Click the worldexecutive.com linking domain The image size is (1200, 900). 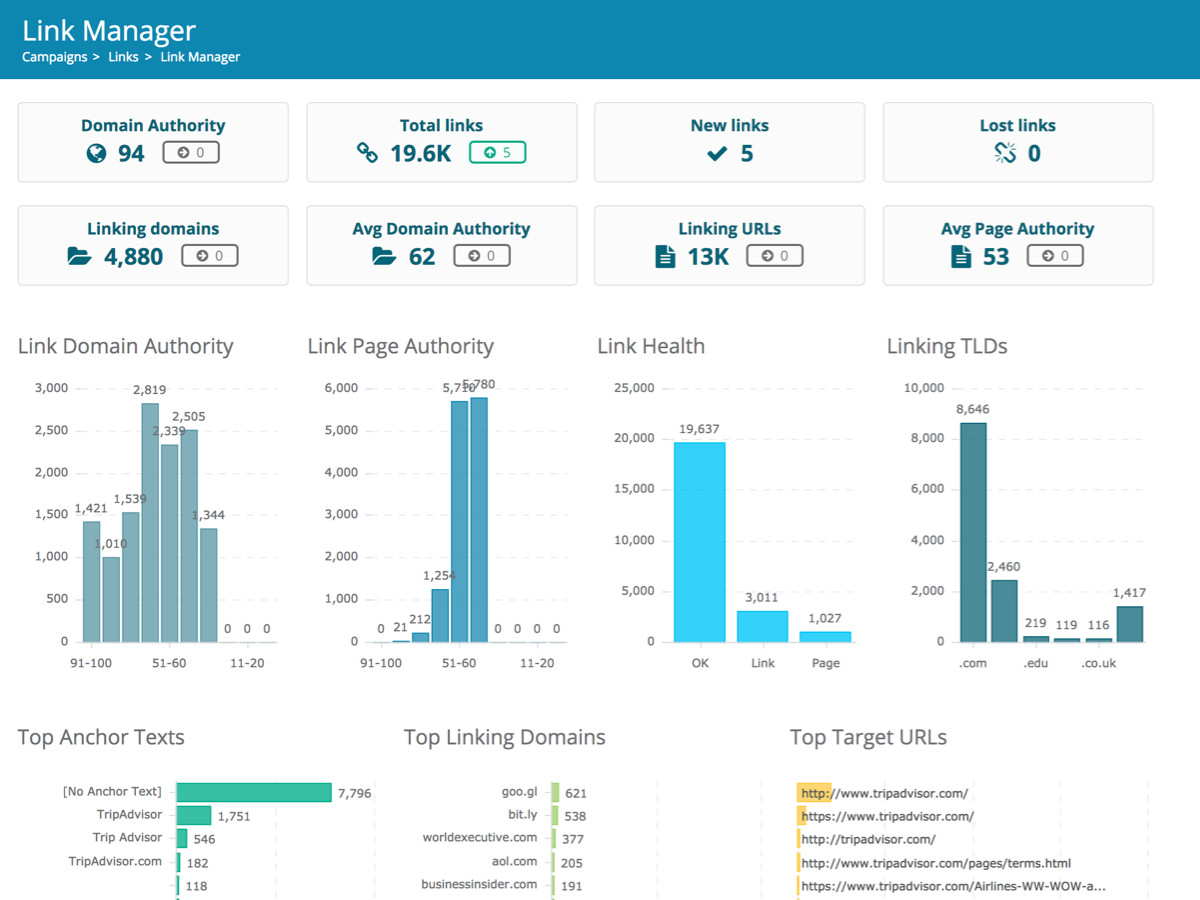[x=480, y=838]
